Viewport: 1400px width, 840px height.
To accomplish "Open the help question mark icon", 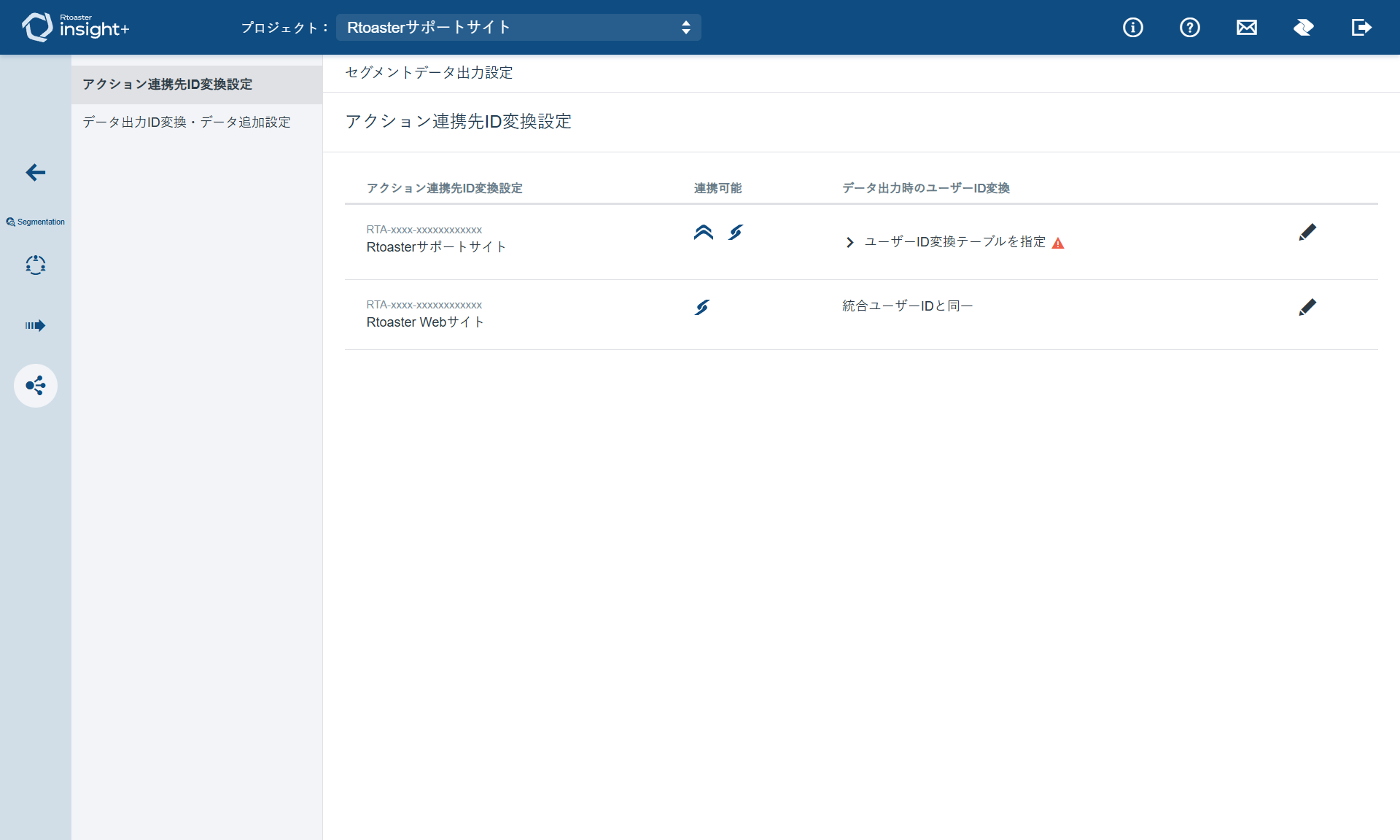I will tap(1189, 28).
